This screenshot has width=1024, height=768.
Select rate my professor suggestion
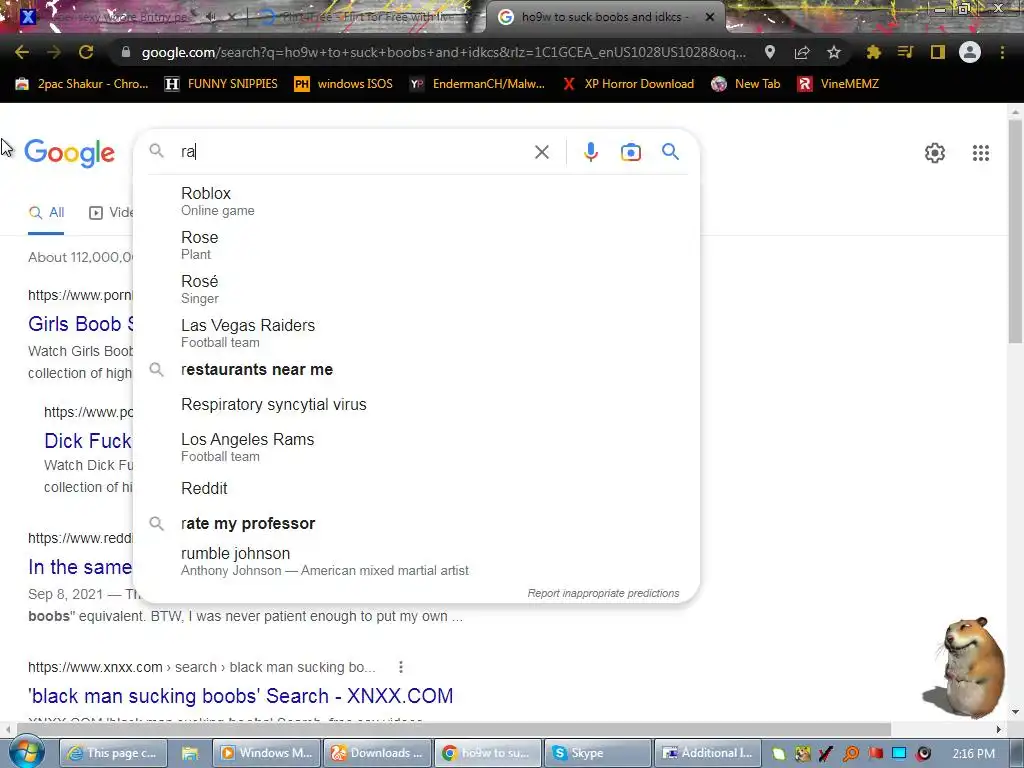(x=417, y=524)
